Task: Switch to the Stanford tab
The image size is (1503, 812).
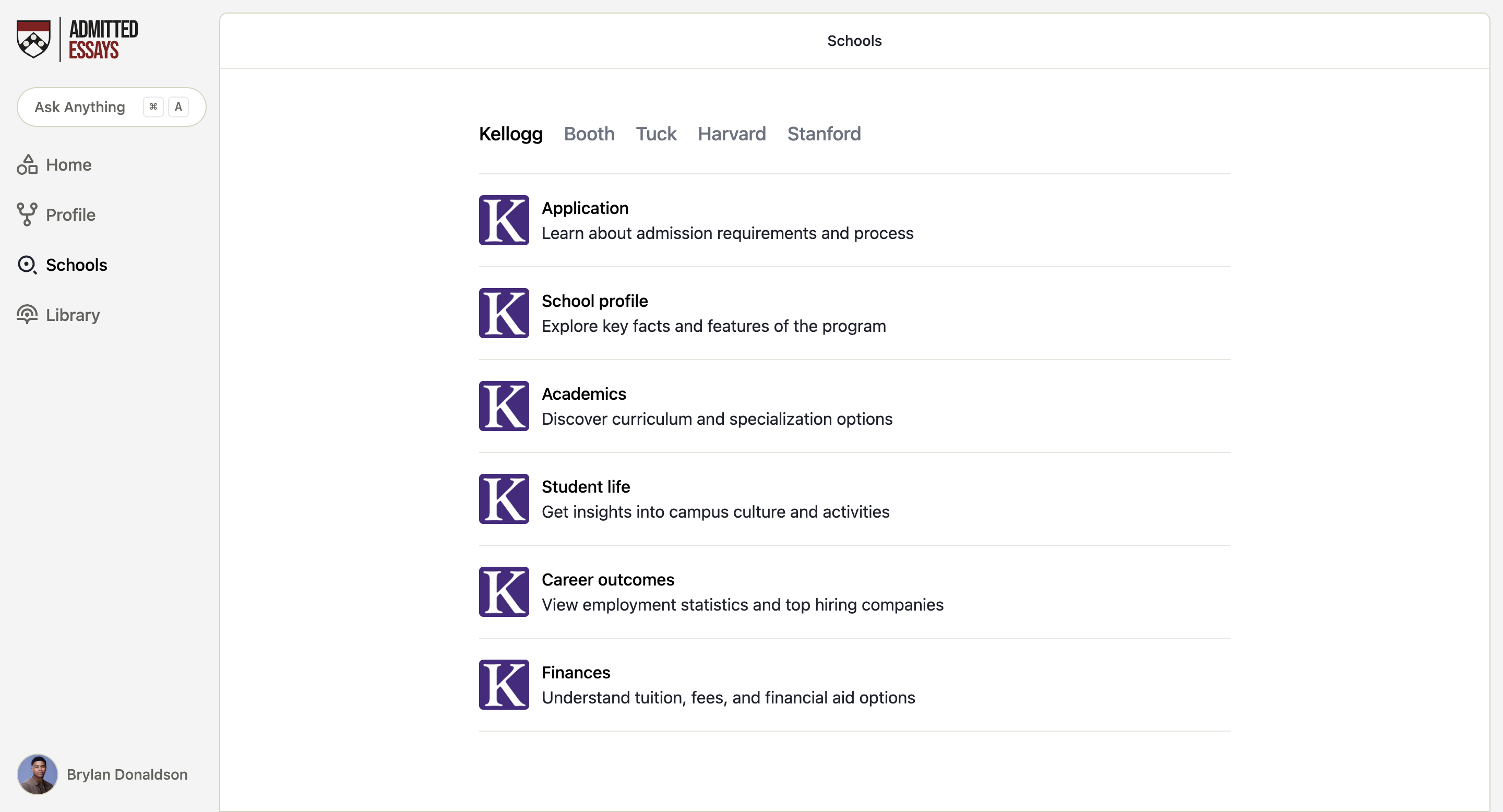Action: pos(825,133)
